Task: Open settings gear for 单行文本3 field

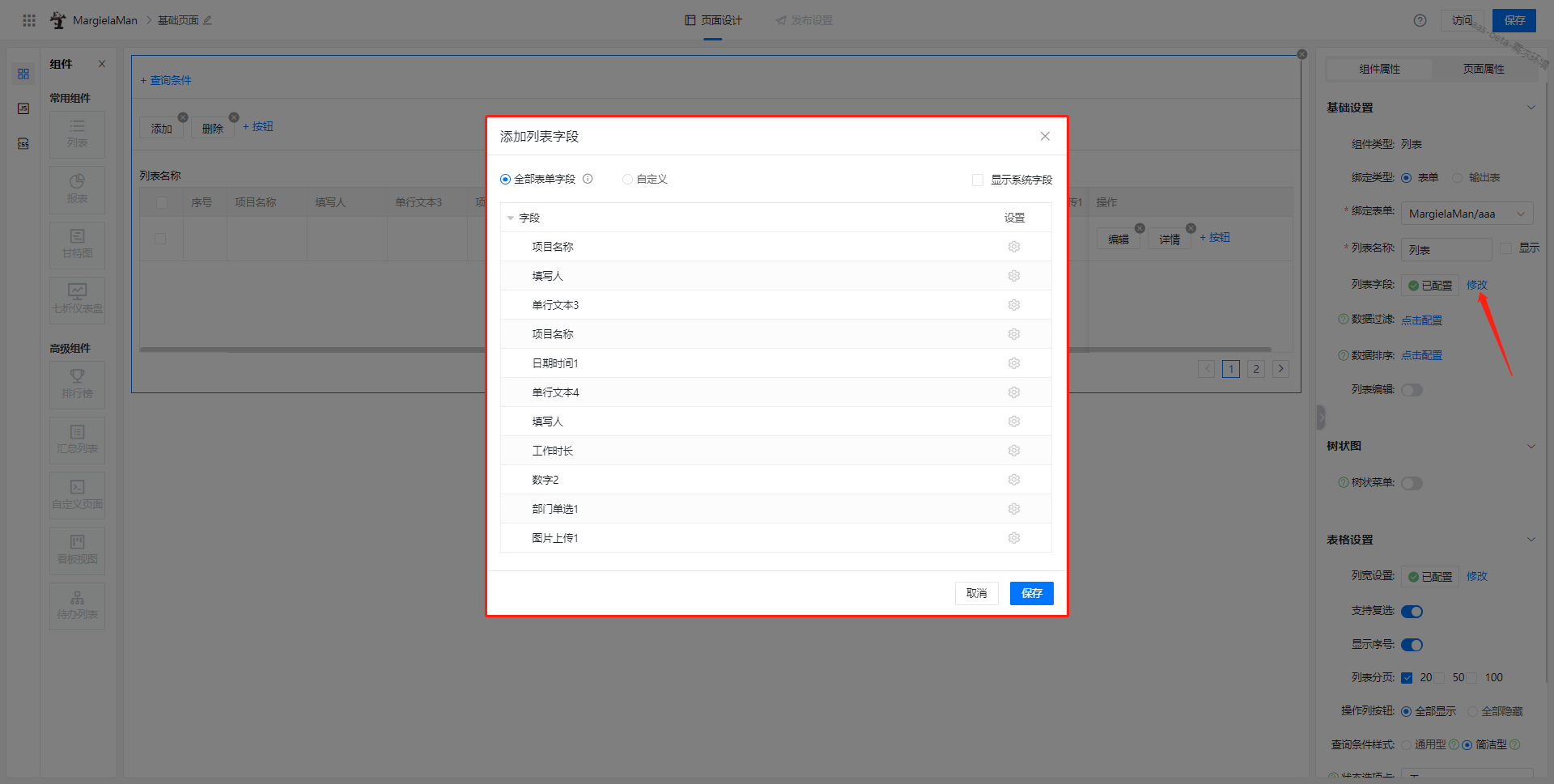Action: [x=1014, y=305]
